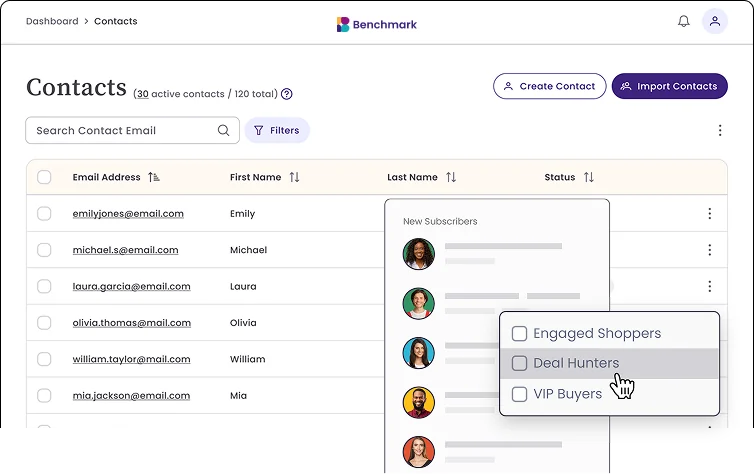
Task: Click first name 'William'
Action: (x=247, y=359)
